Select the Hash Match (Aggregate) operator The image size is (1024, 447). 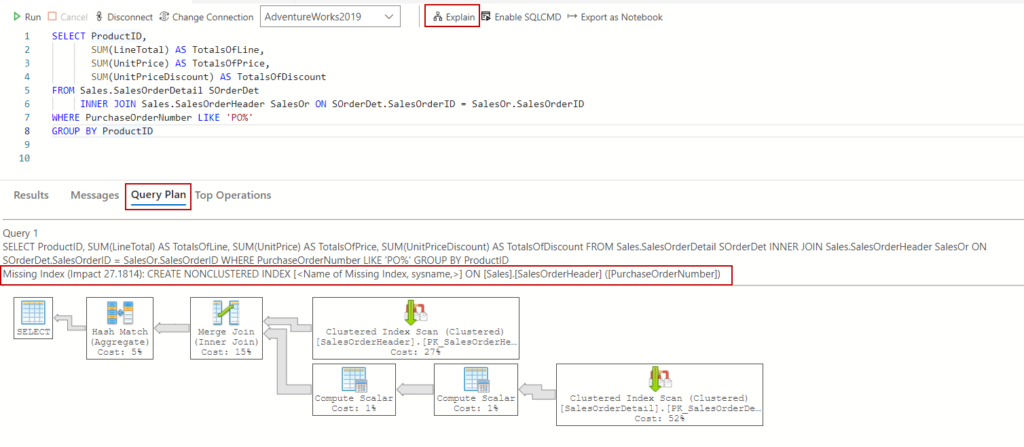coord(120,328)
